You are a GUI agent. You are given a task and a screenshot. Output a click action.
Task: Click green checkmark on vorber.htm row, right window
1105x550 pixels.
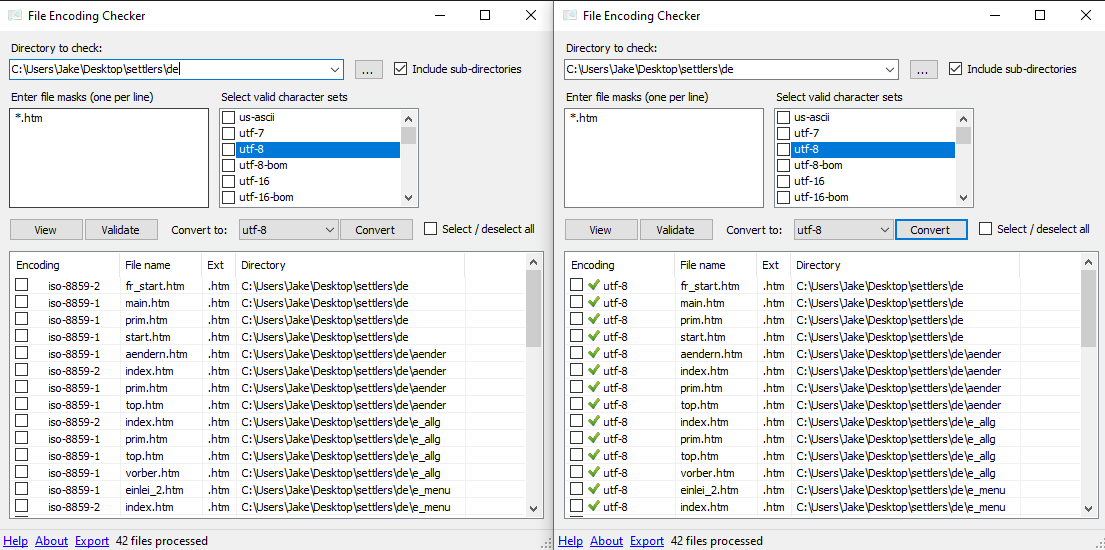coord(594,472)
